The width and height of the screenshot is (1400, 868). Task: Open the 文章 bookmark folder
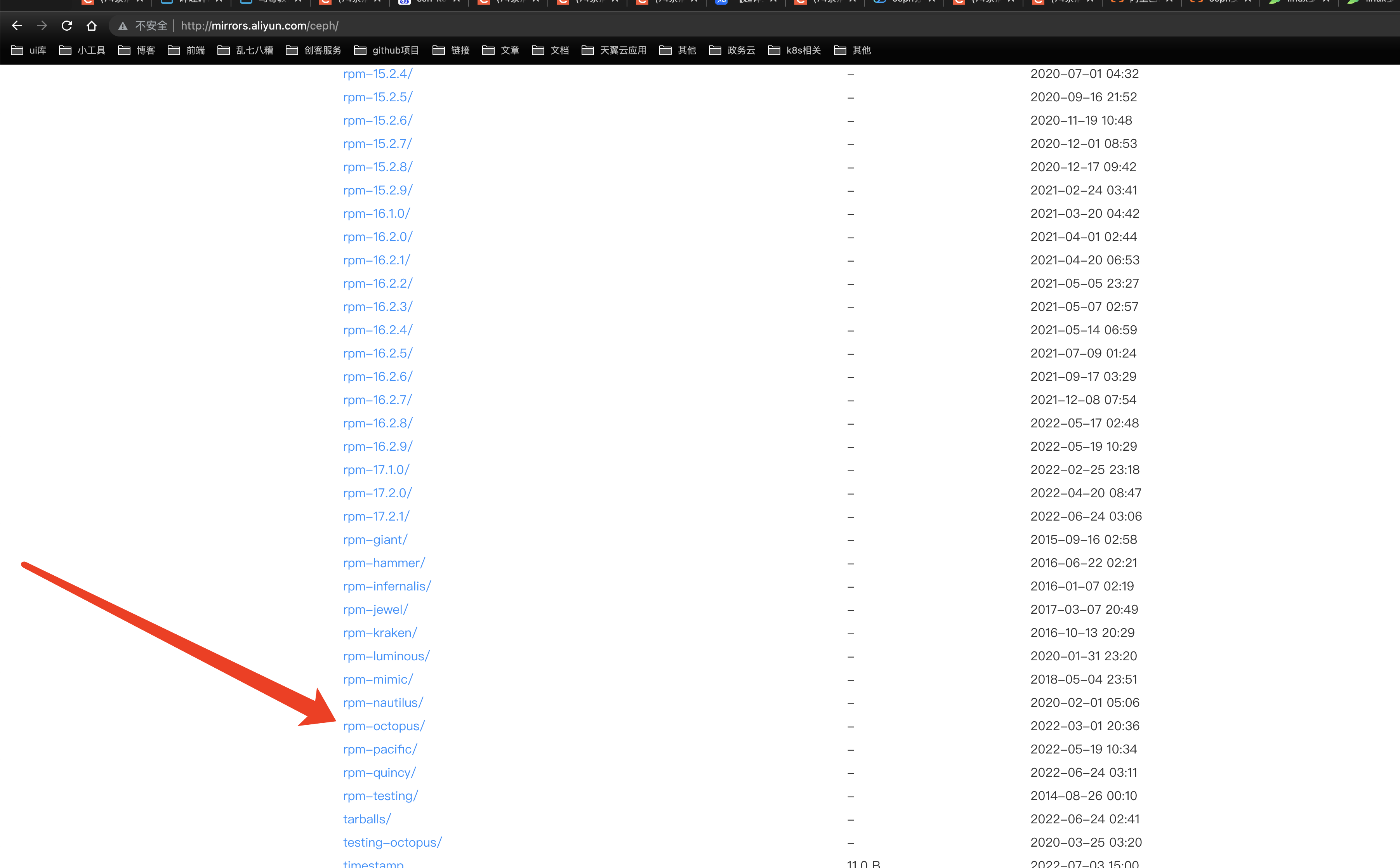click(x=500, y=50)
